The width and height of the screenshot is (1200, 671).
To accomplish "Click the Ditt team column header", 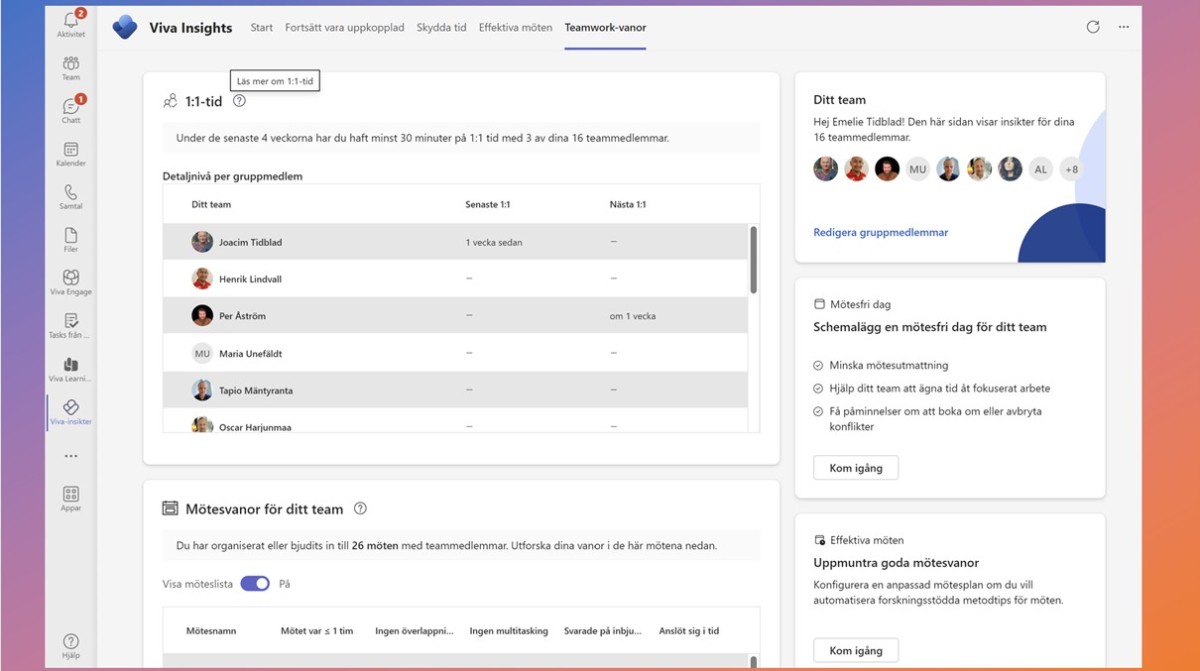I will pos(211,204).
